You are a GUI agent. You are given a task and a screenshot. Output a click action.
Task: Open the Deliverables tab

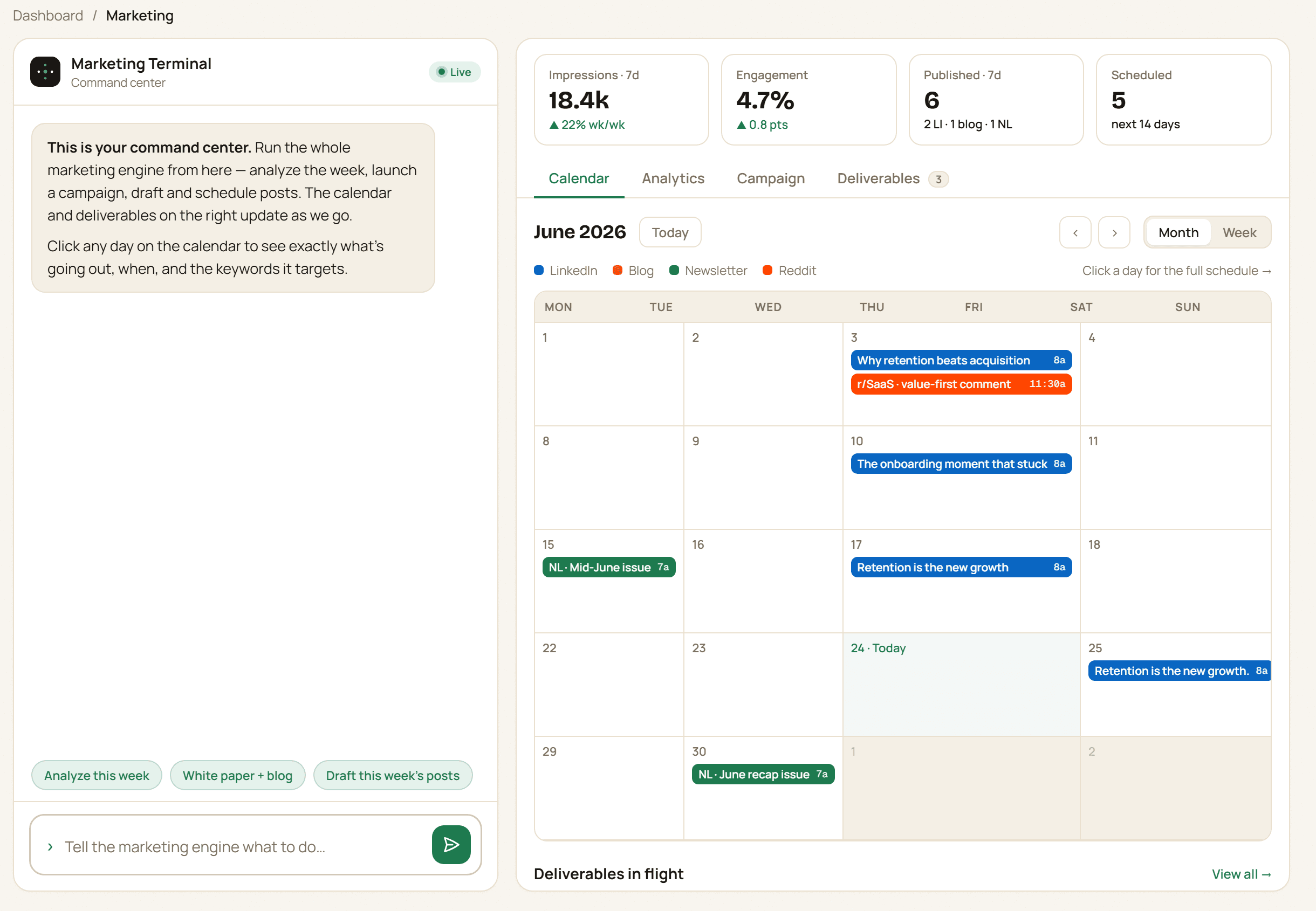(893, 178)
